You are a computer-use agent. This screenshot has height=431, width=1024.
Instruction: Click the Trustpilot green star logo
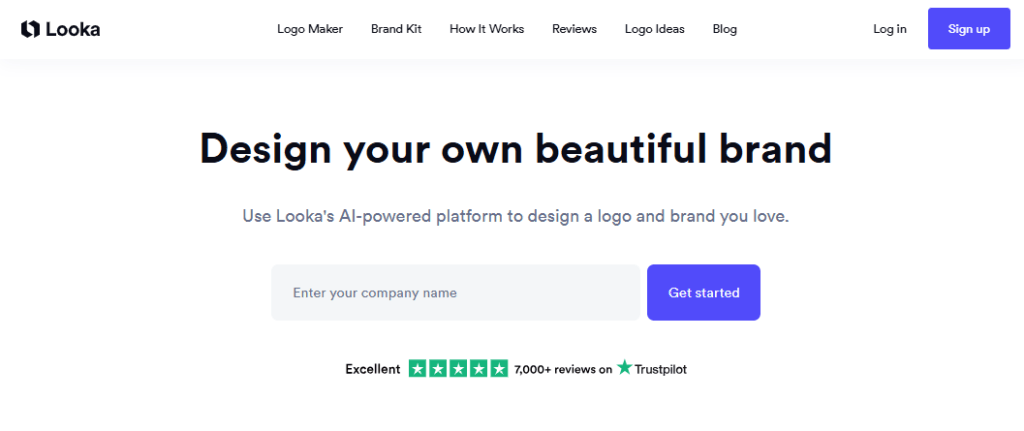click(x=624, y=367)
